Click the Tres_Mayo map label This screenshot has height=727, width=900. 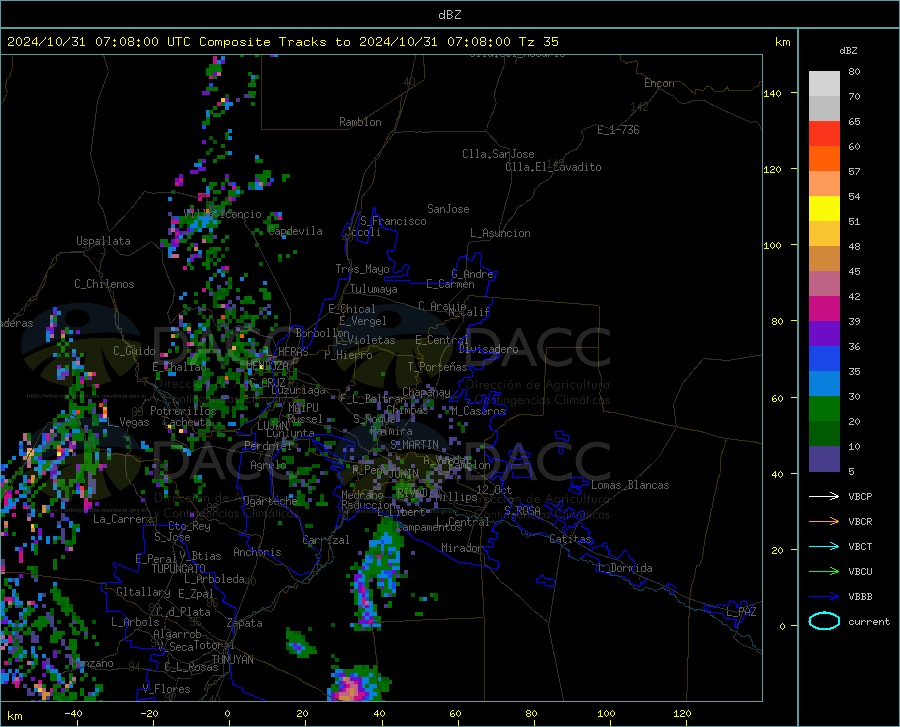pos(362,269)
